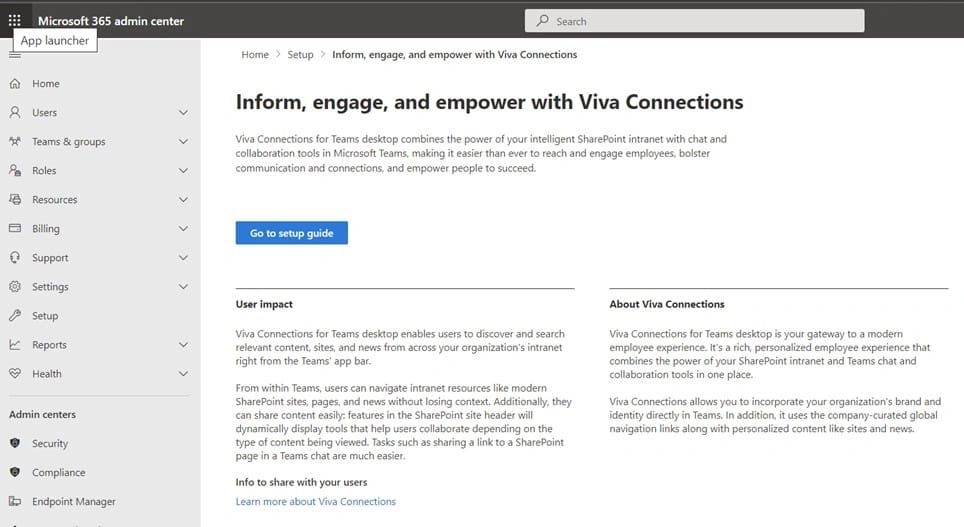Click the Health heart icon
Image resolution: width=964 pixels, height=527 pixels.
(15, 374)
